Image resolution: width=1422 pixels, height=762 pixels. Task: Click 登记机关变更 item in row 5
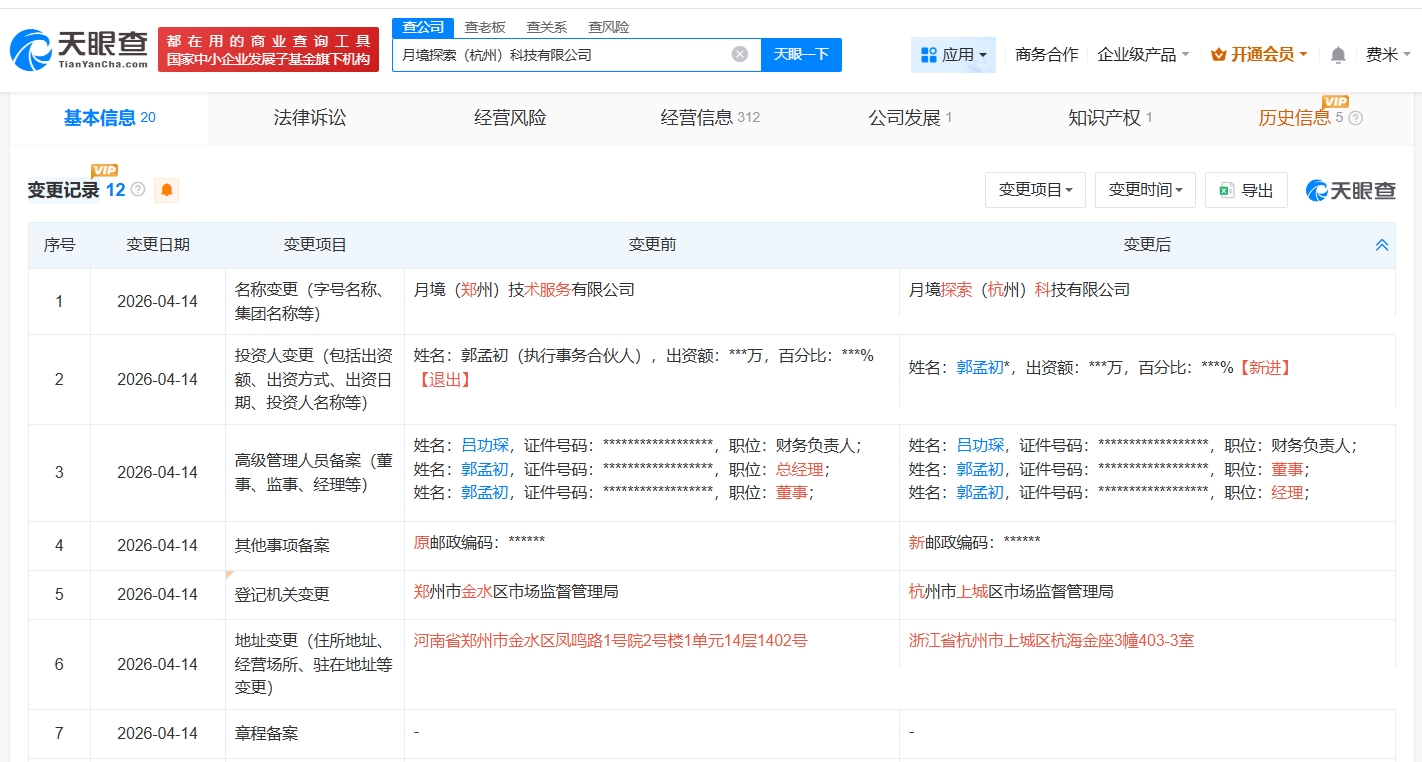coord(282,595)
